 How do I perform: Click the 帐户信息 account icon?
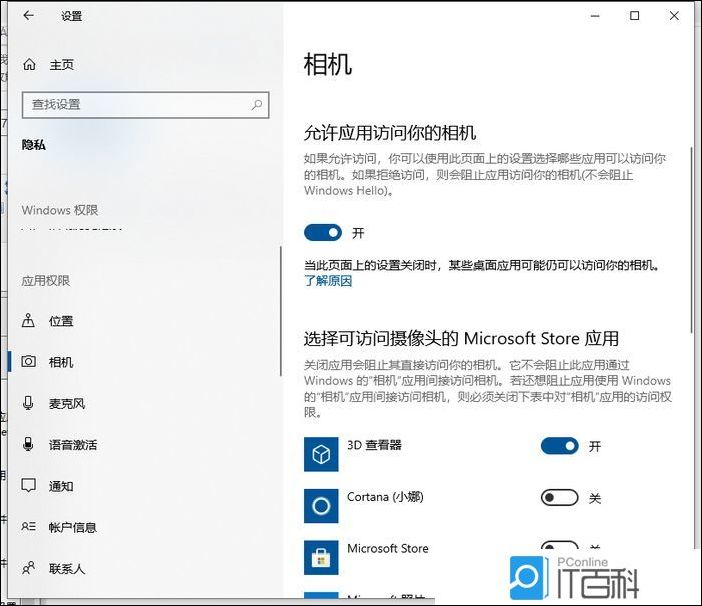(x=28, y=527)
